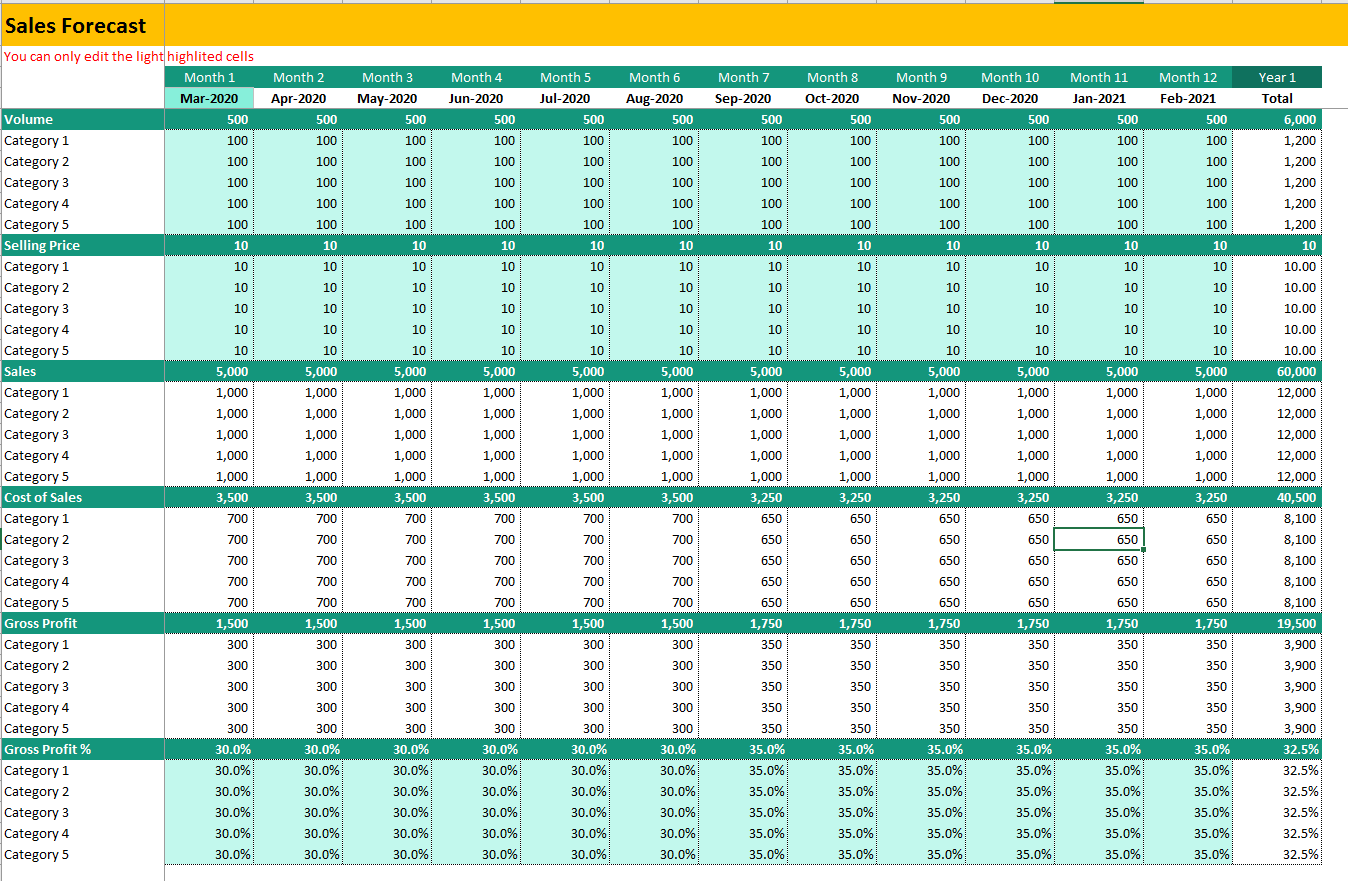Click the Gross Profit row Category 5 label
1348x881 pixels.
[x=82, y=728]
